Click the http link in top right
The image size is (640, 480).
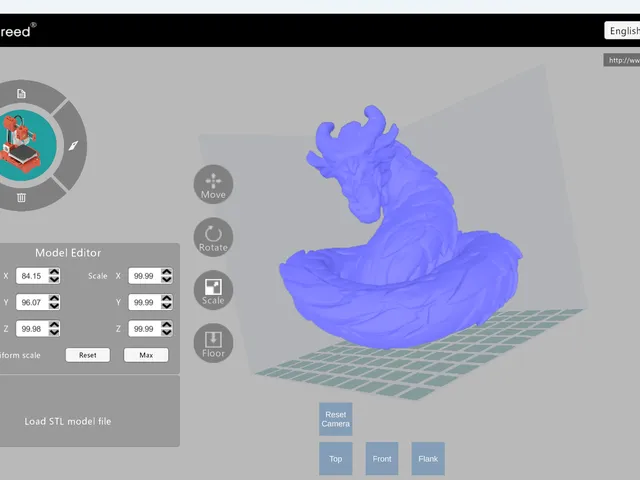622,60
